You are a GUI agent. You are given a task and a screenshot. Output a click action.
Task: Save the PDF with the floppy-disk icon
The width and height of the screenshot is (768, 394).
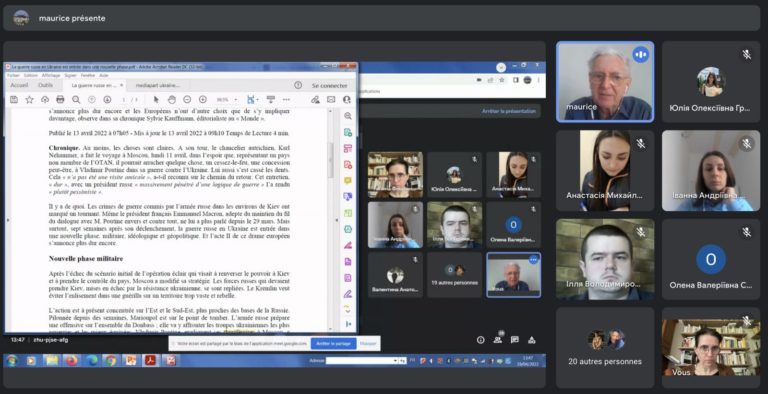coord(14,99)
